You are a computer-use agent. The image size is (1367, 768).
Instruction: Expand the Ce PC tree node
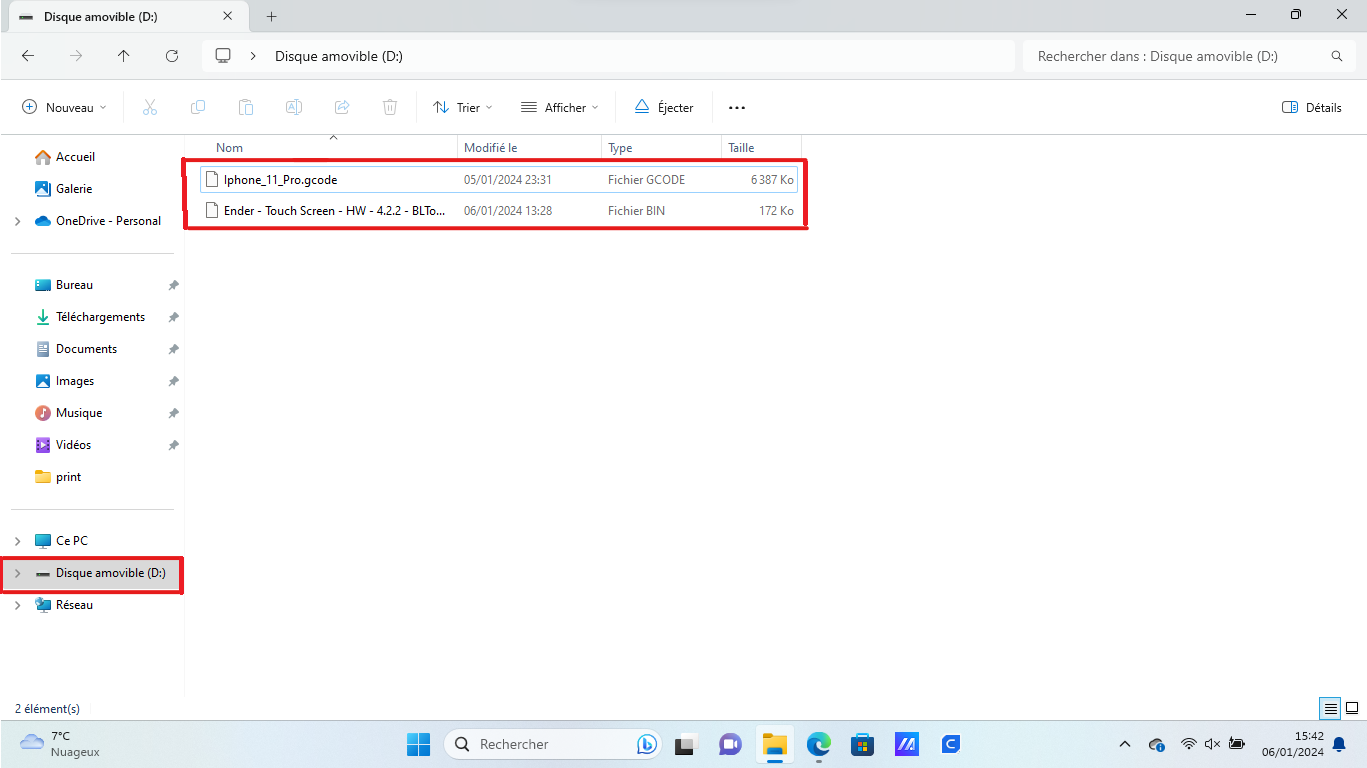coord(18,541)
